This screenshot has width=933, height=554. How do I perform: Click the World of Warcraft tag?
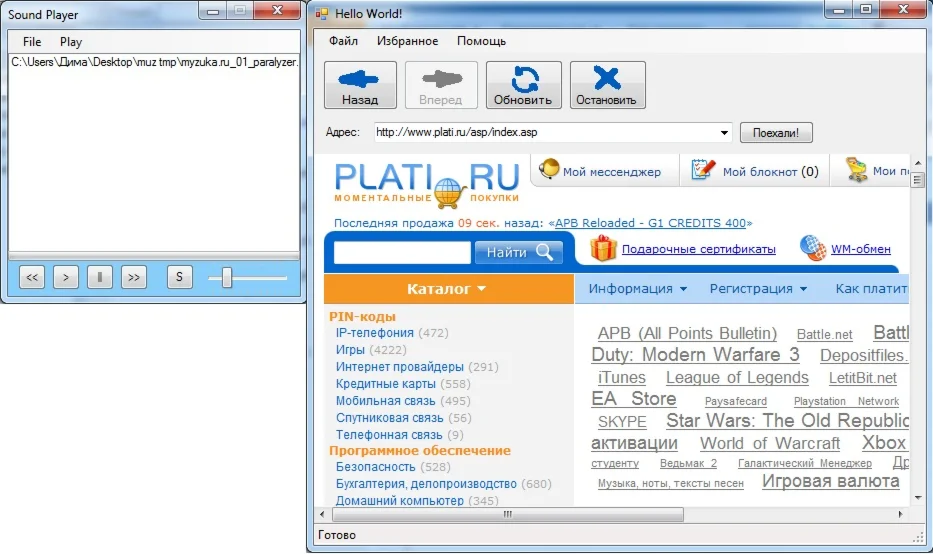point(770,443)
